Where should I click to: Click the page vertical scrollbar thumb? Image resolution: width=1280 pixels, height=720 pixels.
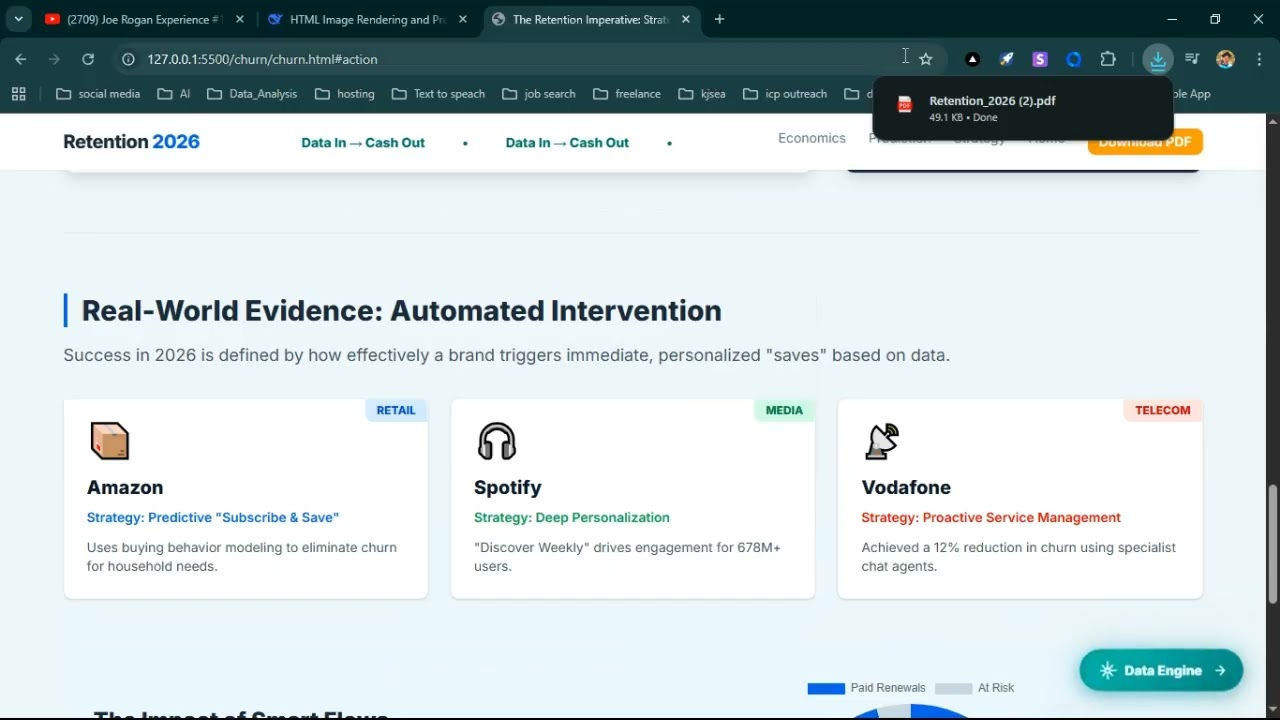(1273, 544)
